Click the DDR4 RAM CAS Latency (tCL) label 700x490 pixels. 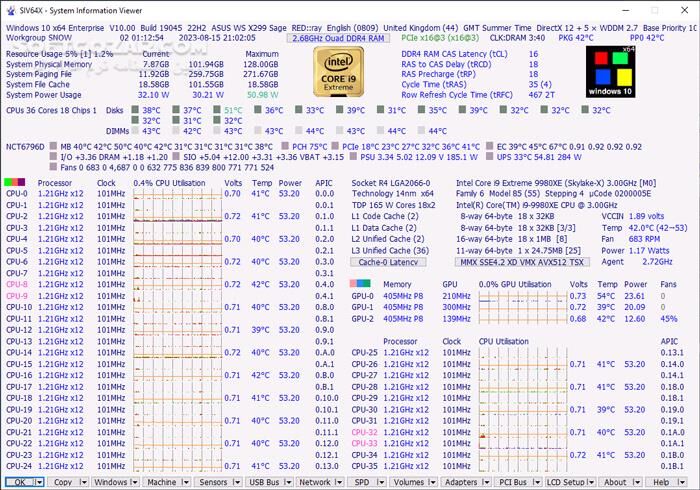(454, 54)
